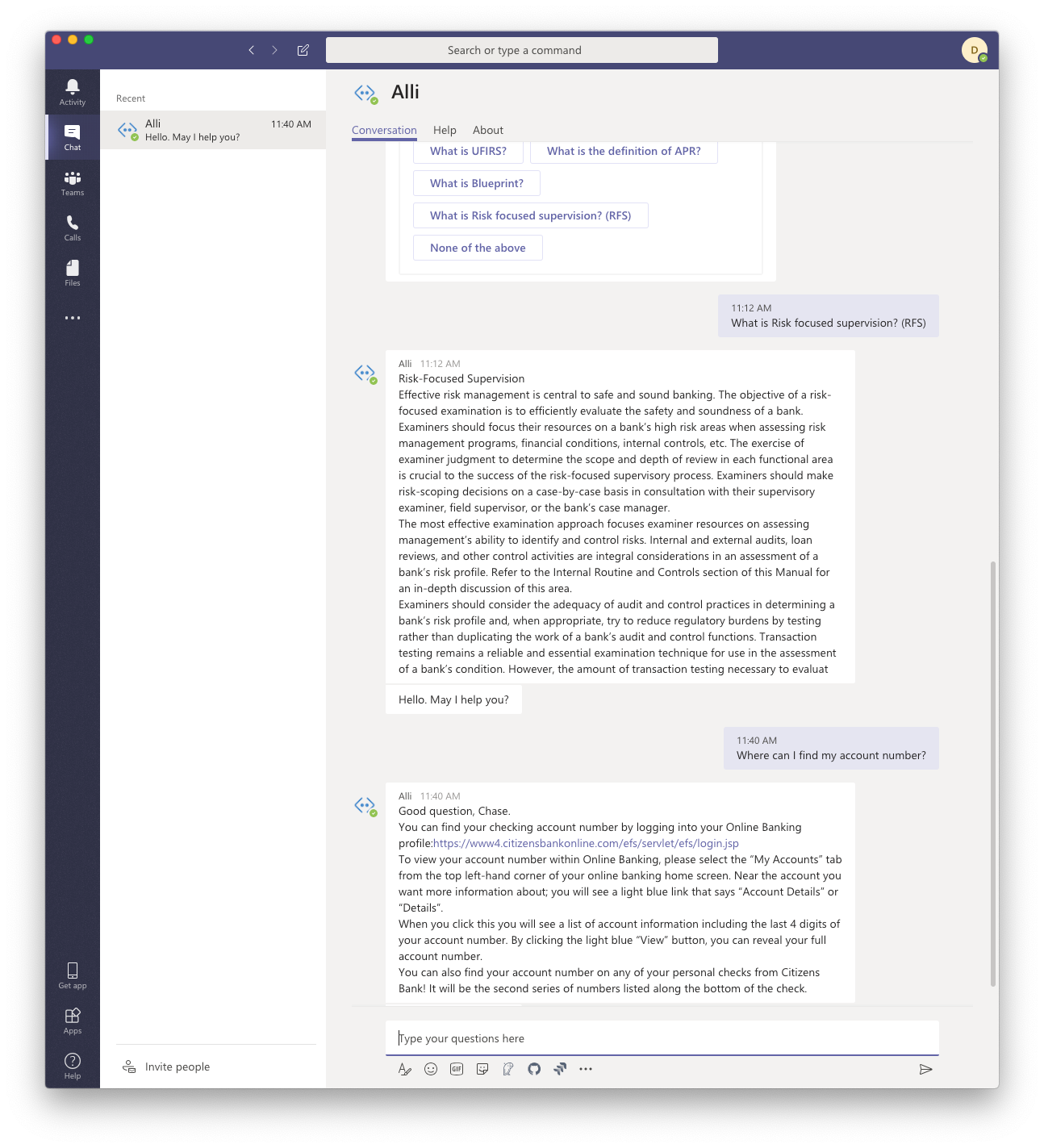1044x1148 pixels.
Task: Go back with the left arrow
Action: click(x=252, y=50)
